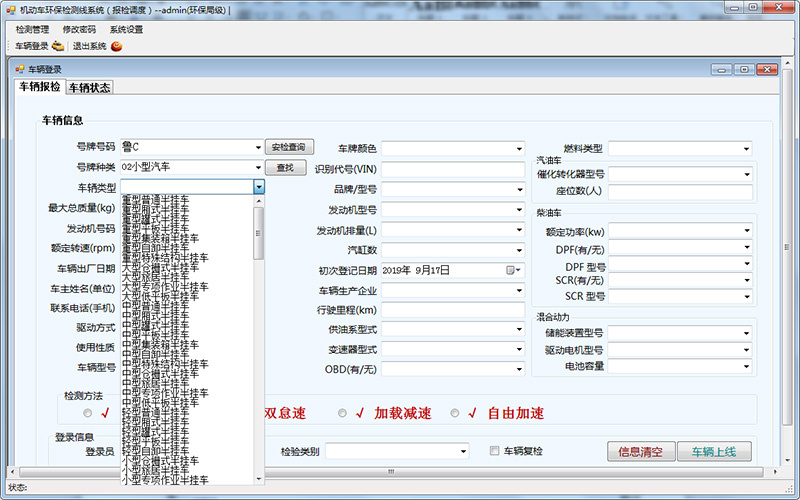Open the 系统设置 menu
The width and height of the screenshot is (800, 500).
coord(126,30)
